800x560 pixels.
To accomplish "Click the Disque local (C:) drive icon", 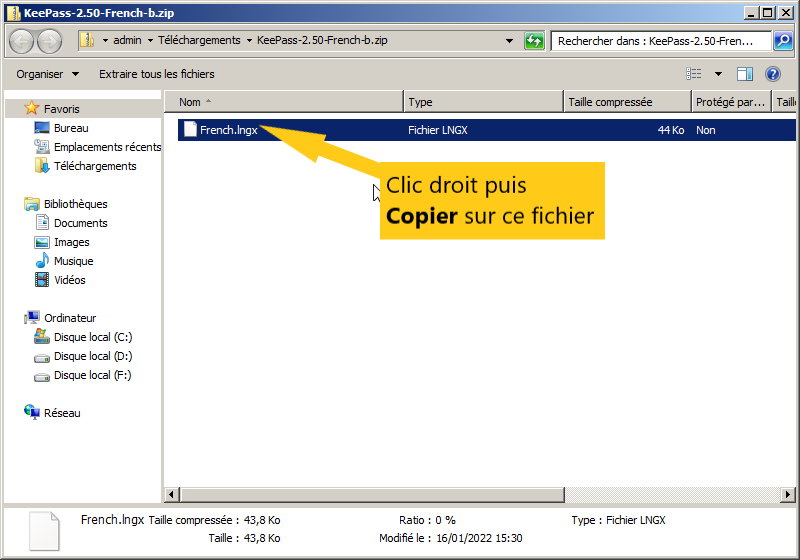I will [x=42, y=336].
